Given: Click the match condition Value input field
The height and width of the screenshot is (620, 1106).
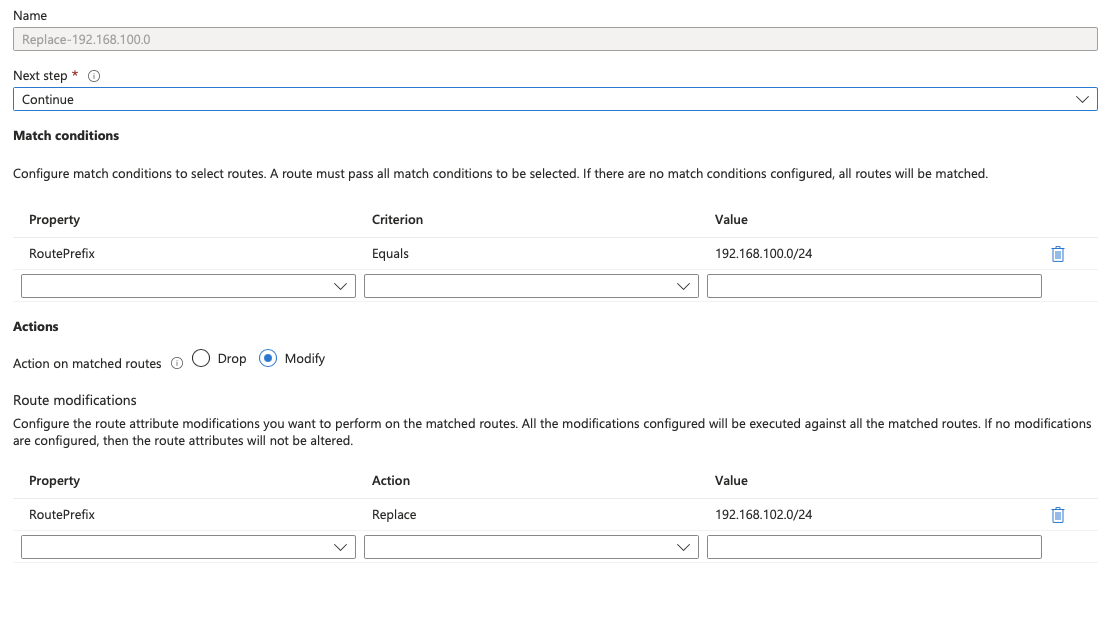Looking at the screenshot, I should (x=874, y=286).
